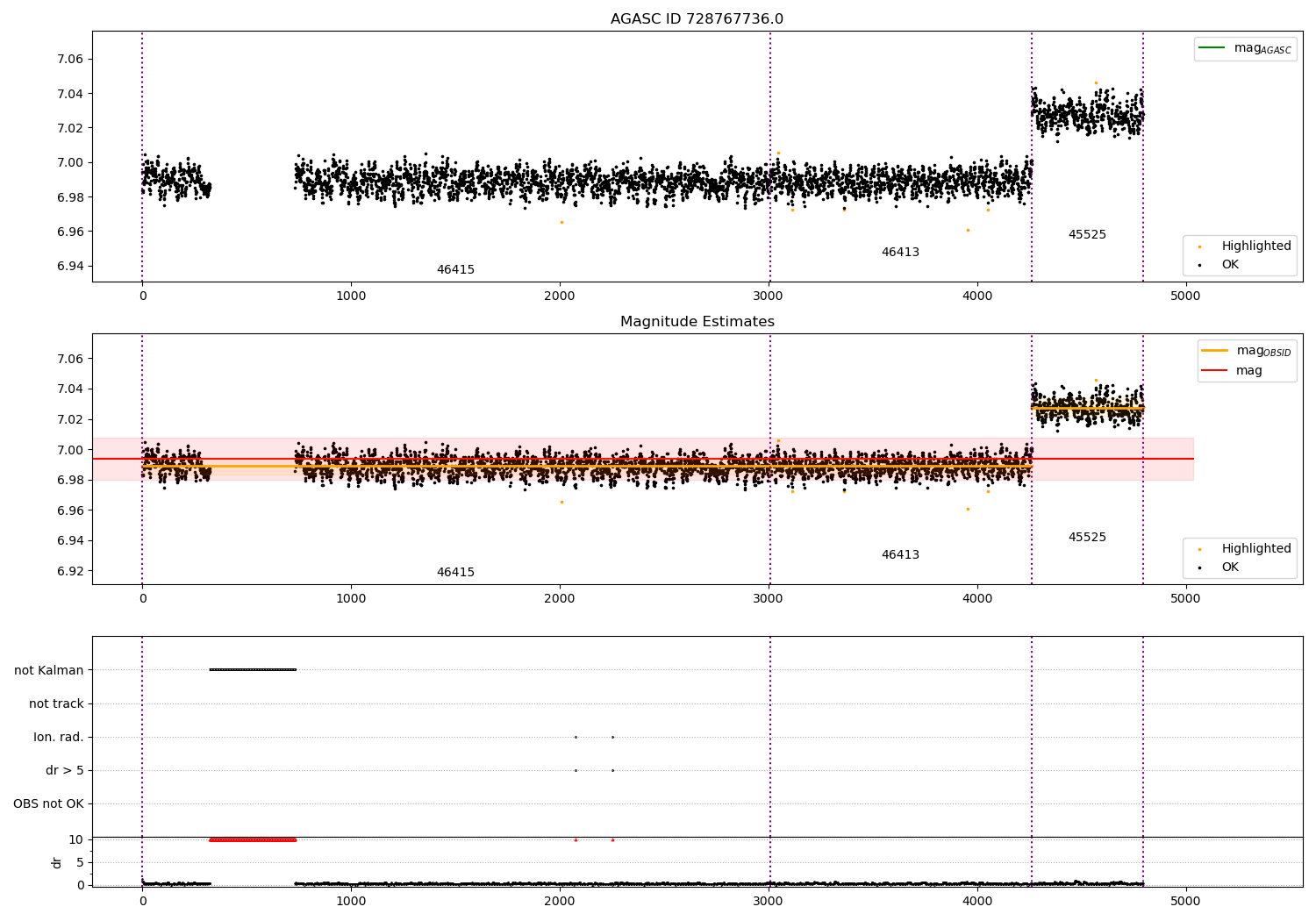Click the "7.06" tick in the AGASC ID panel
The width and height of the screenshot is (1316, 921).
click(x=70, y=59)
